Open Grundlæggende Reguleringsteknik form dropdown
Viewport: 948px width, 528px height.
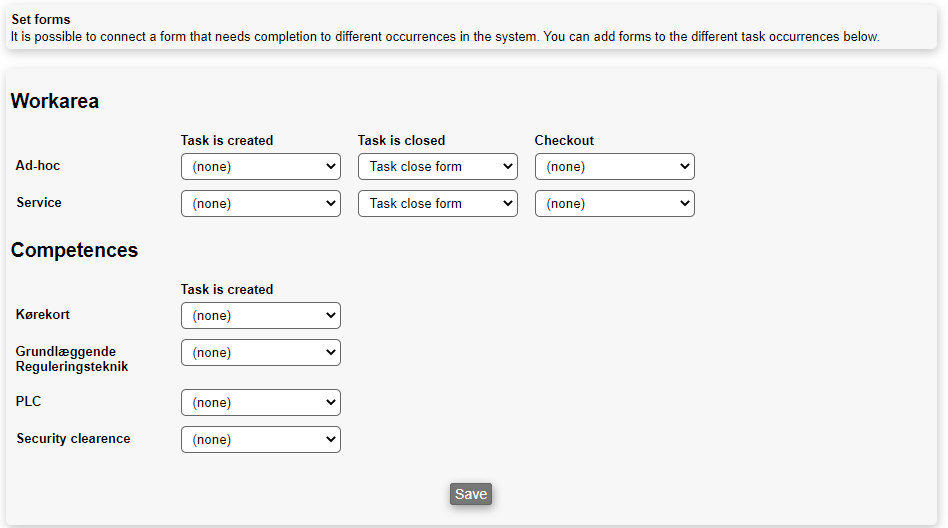pos(260,353)
